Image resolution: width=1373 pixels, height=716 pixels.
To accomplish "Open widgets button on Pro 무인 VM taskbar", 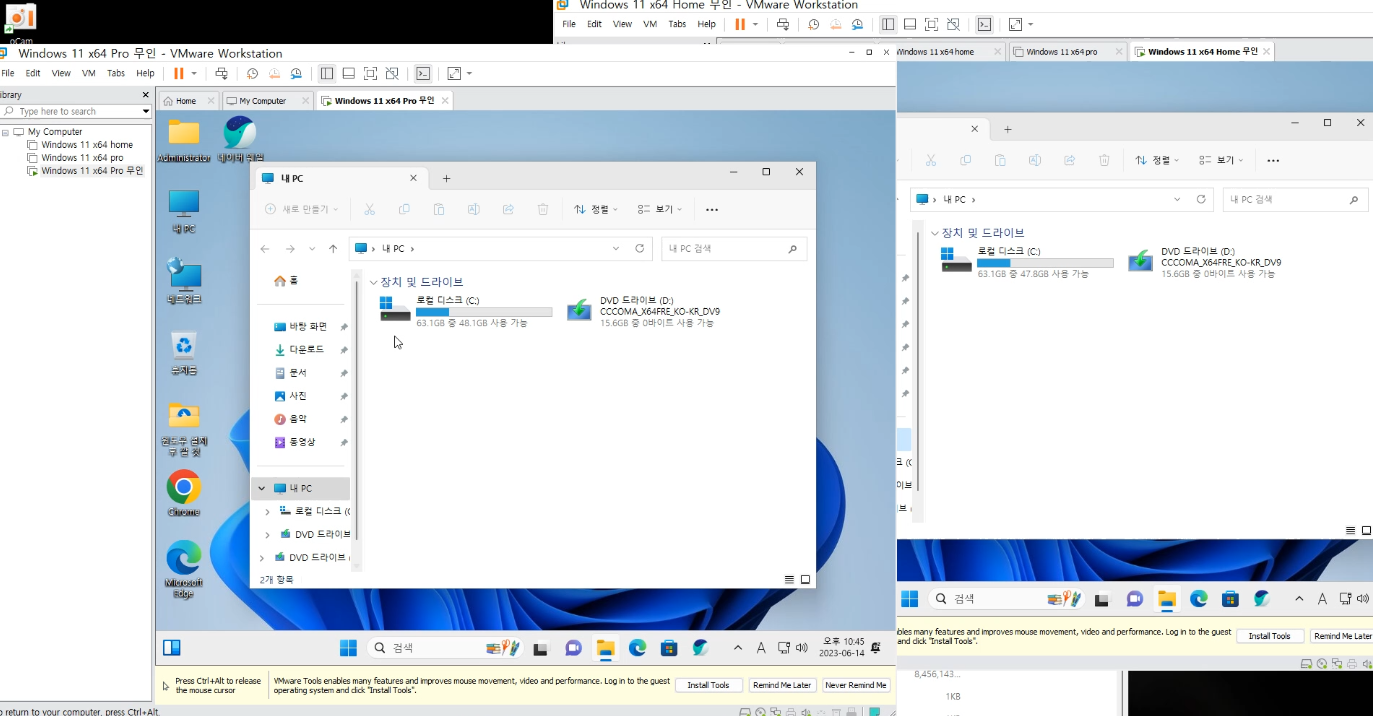I will pyautogui.click(x=172, y=647).
